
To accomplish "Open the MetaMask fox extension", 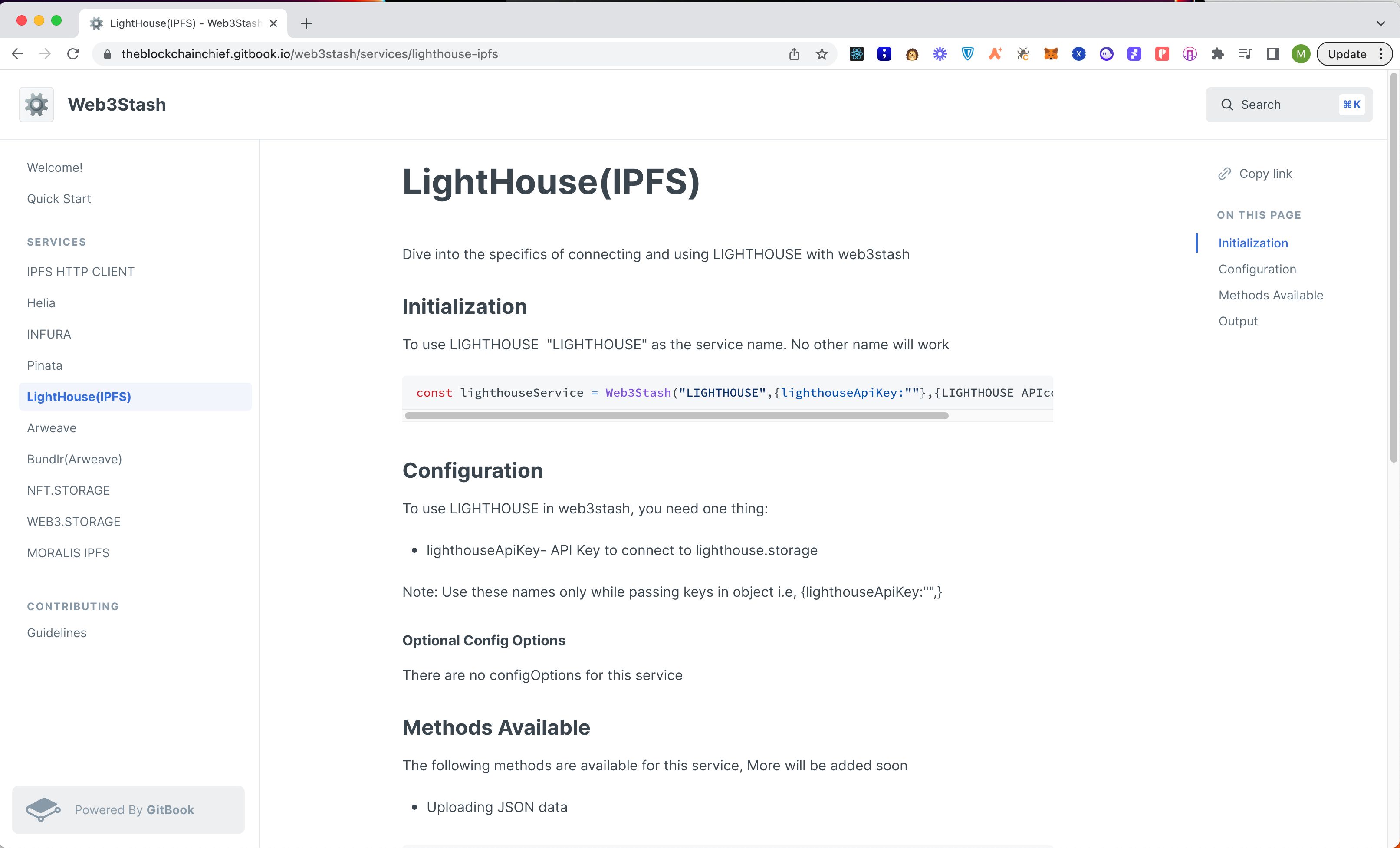I will (1051, 54).
